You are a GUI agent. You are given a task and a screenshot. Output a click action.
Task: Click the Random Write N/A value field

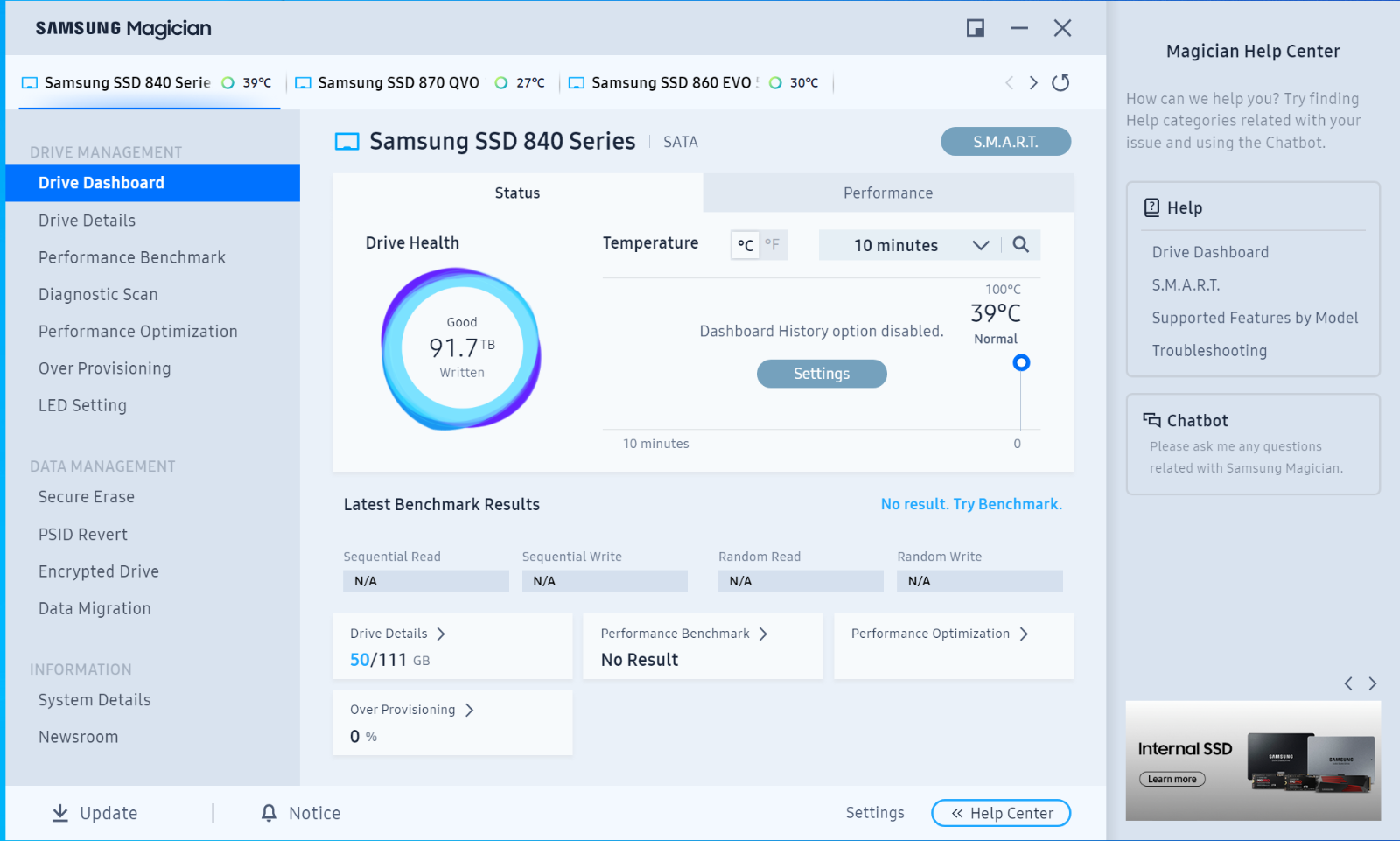(980, 581)
